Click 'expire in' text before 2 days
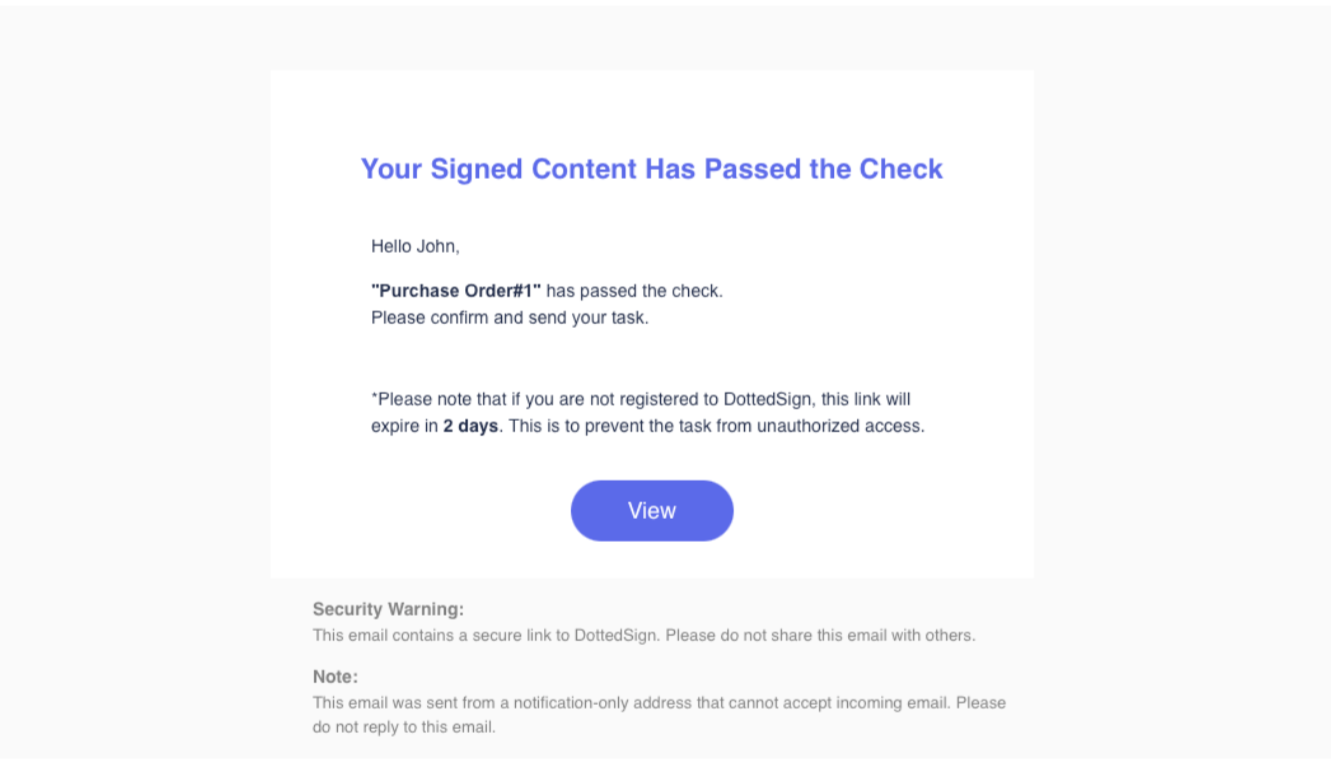1331x762 pixels. [404, 426]
